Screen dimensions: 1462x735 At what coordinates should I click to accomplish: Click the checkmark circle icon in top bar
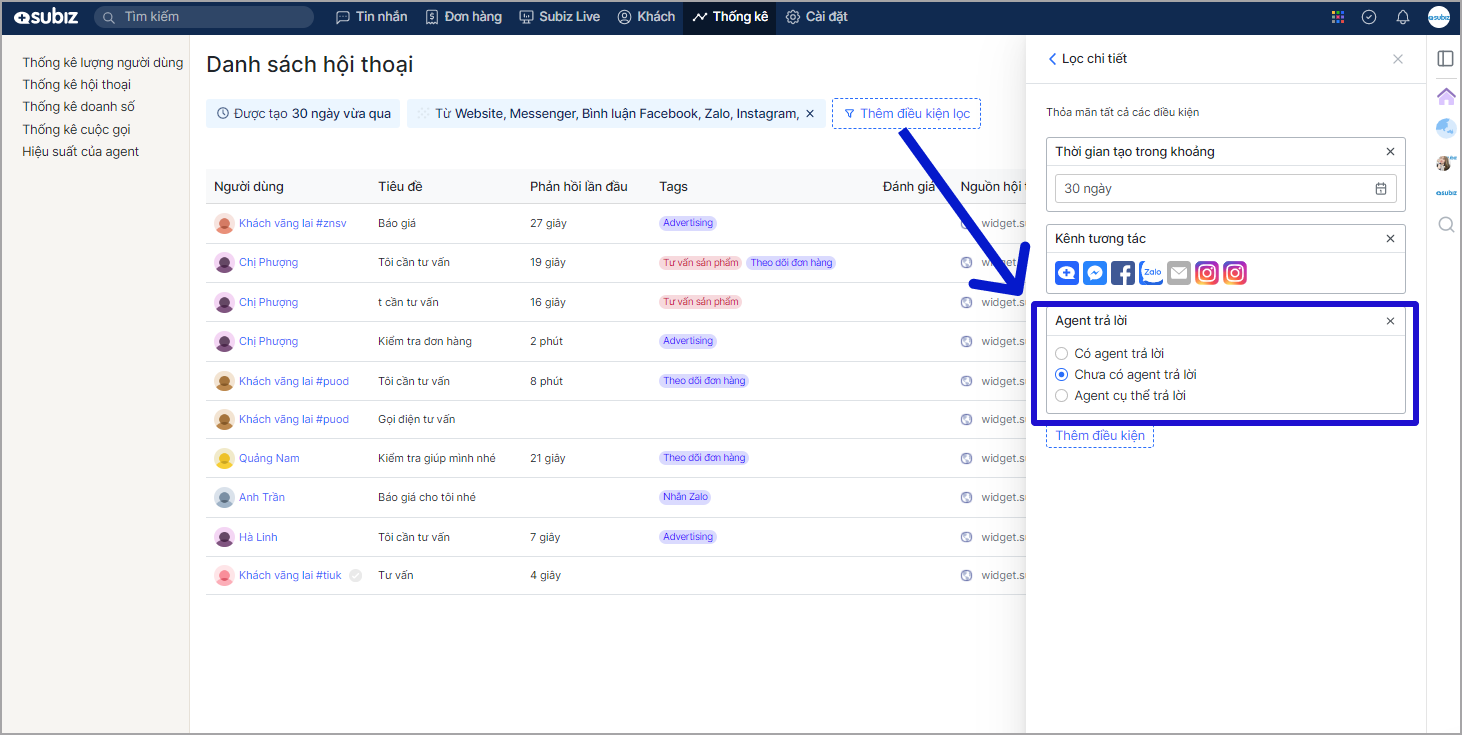pyautogui.click(x=1369, y=17)
